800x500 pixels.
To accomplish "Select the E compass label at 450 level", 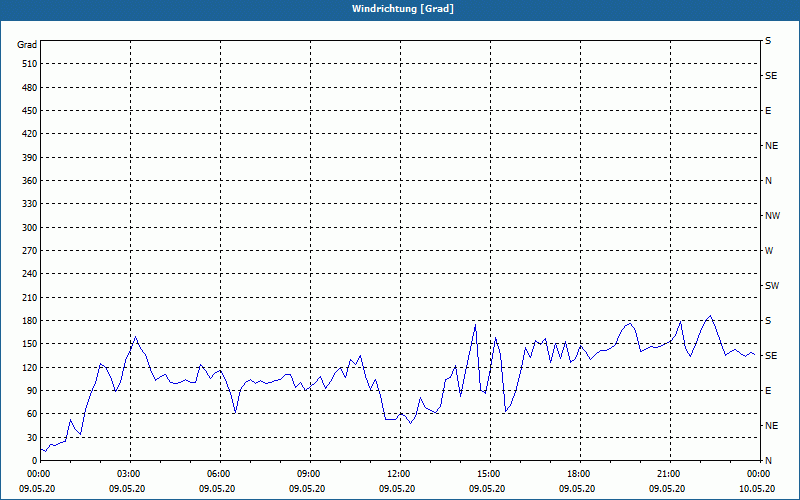I will coord(768,111).
